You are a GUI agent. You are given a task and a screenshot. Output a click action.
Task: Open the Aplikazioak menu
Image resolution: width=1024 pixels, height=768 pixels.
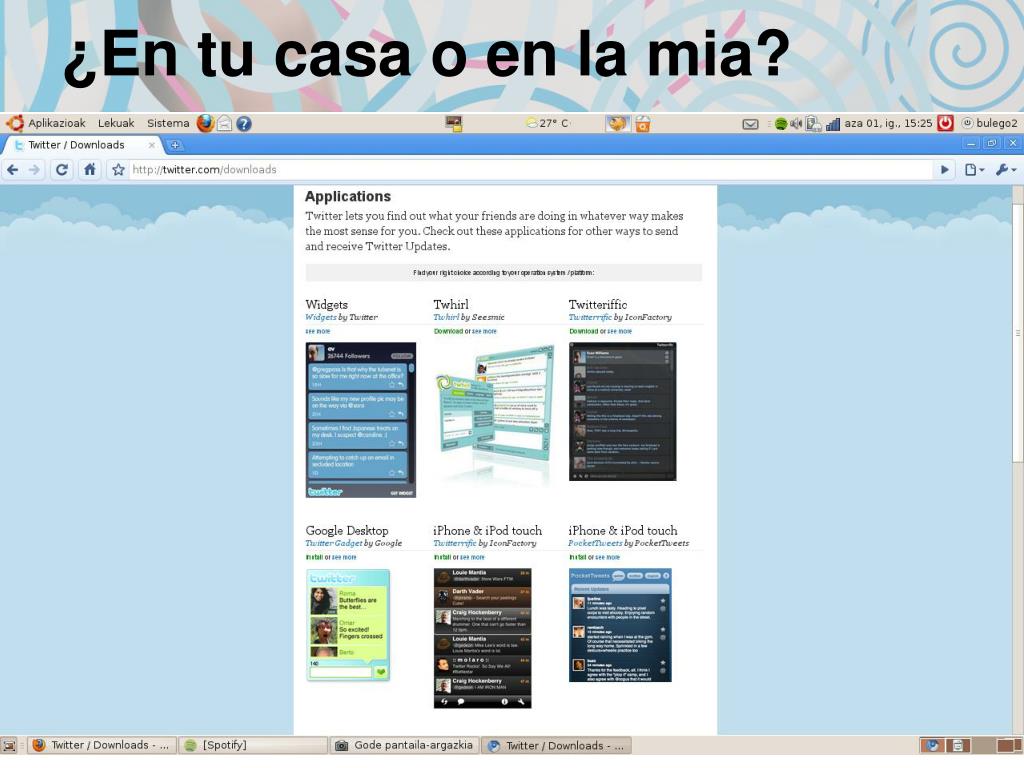[56, 123]
